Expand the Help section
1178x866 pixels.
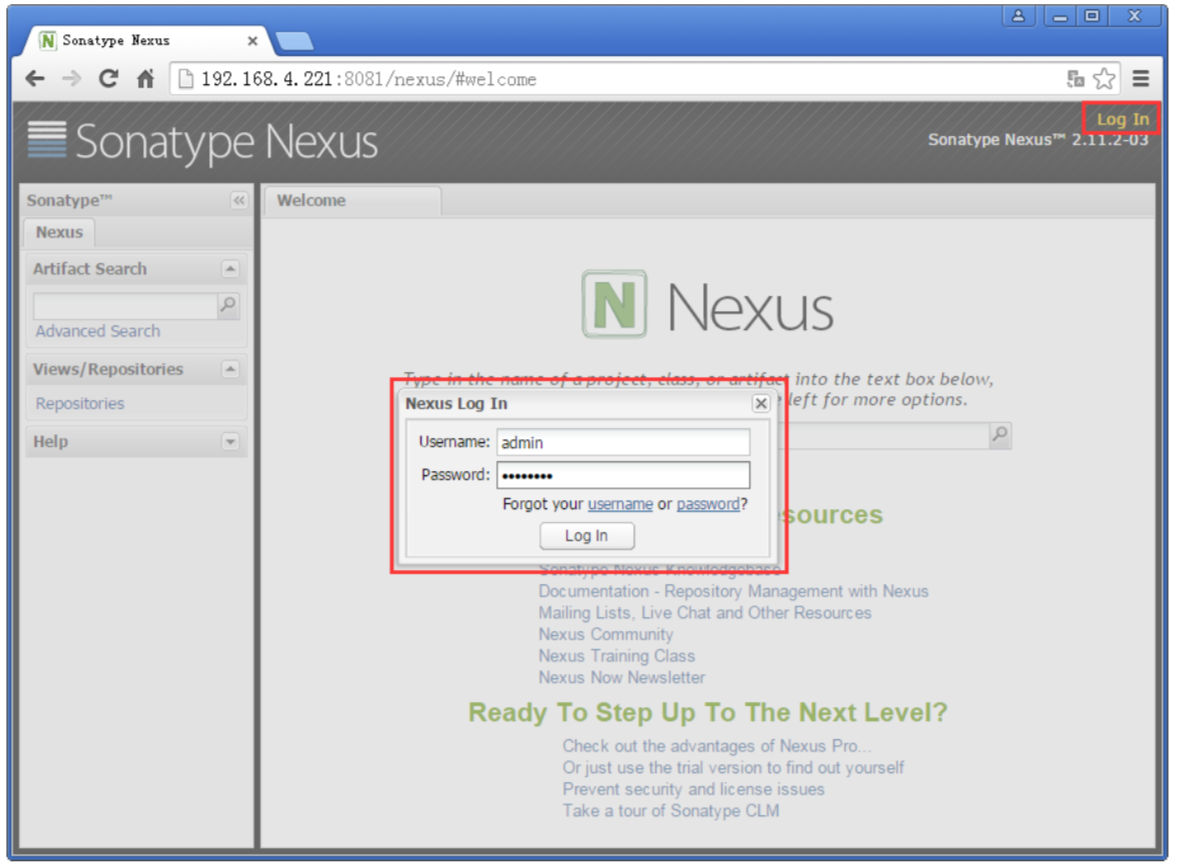pyautogui.click(x=230, y=442)
